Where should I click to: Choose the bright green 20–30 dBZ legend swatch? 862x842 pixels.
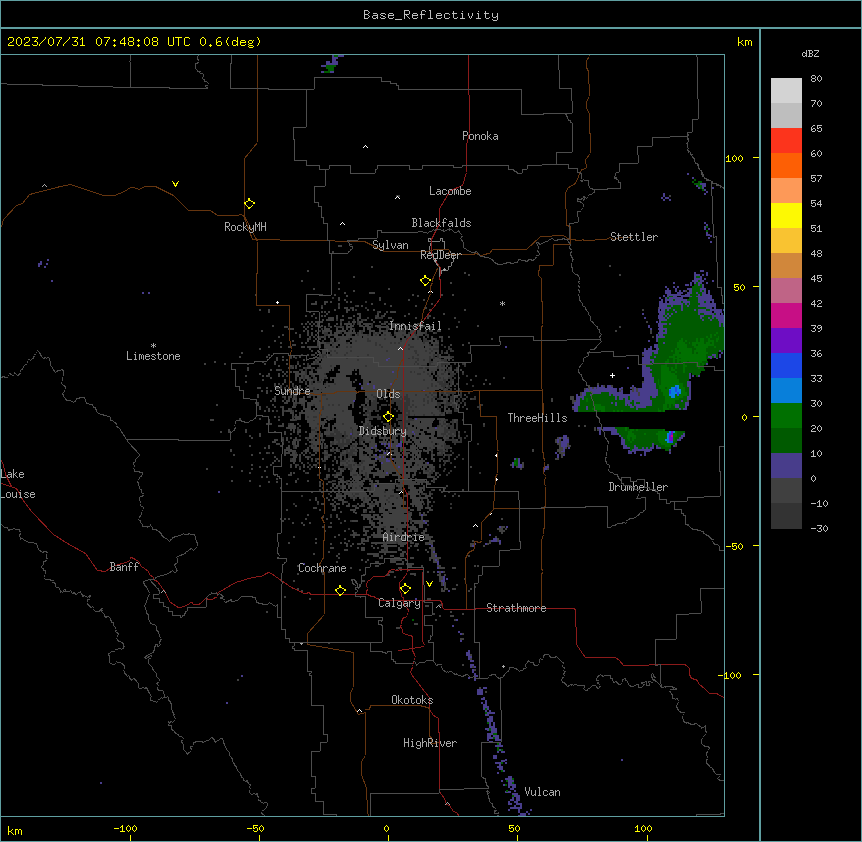point(786,416)
